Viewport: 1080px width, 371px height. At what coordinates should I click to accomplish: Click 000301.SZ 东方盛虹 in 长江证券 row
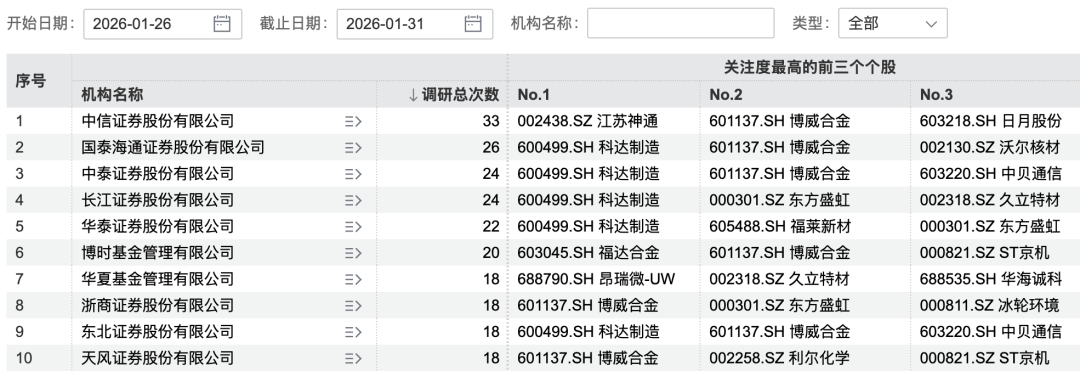[780, 200]
